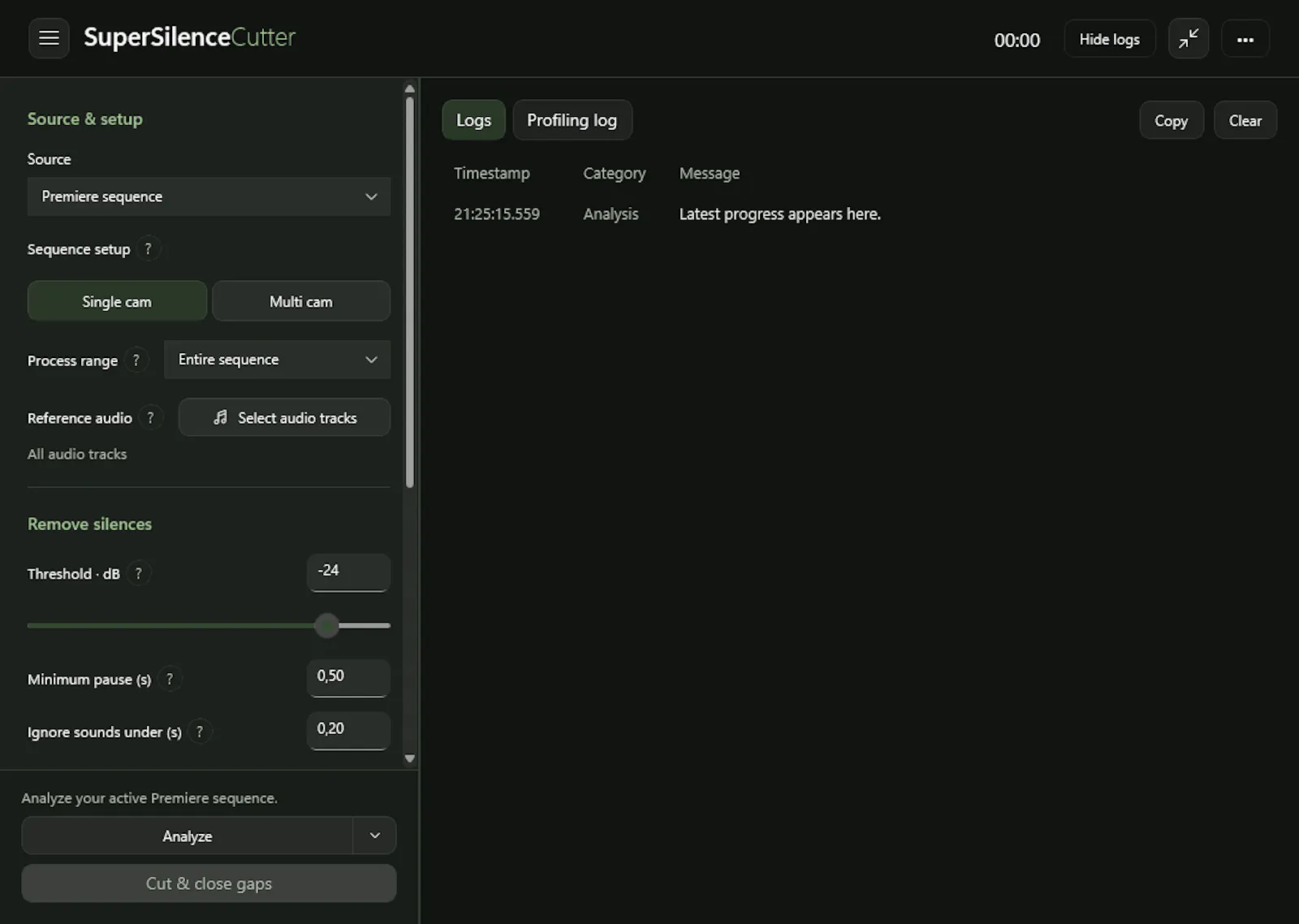This screenshot has height=924, width=1299.
Task: Click the Ignore sounds under value field
Action: [348, 731]
